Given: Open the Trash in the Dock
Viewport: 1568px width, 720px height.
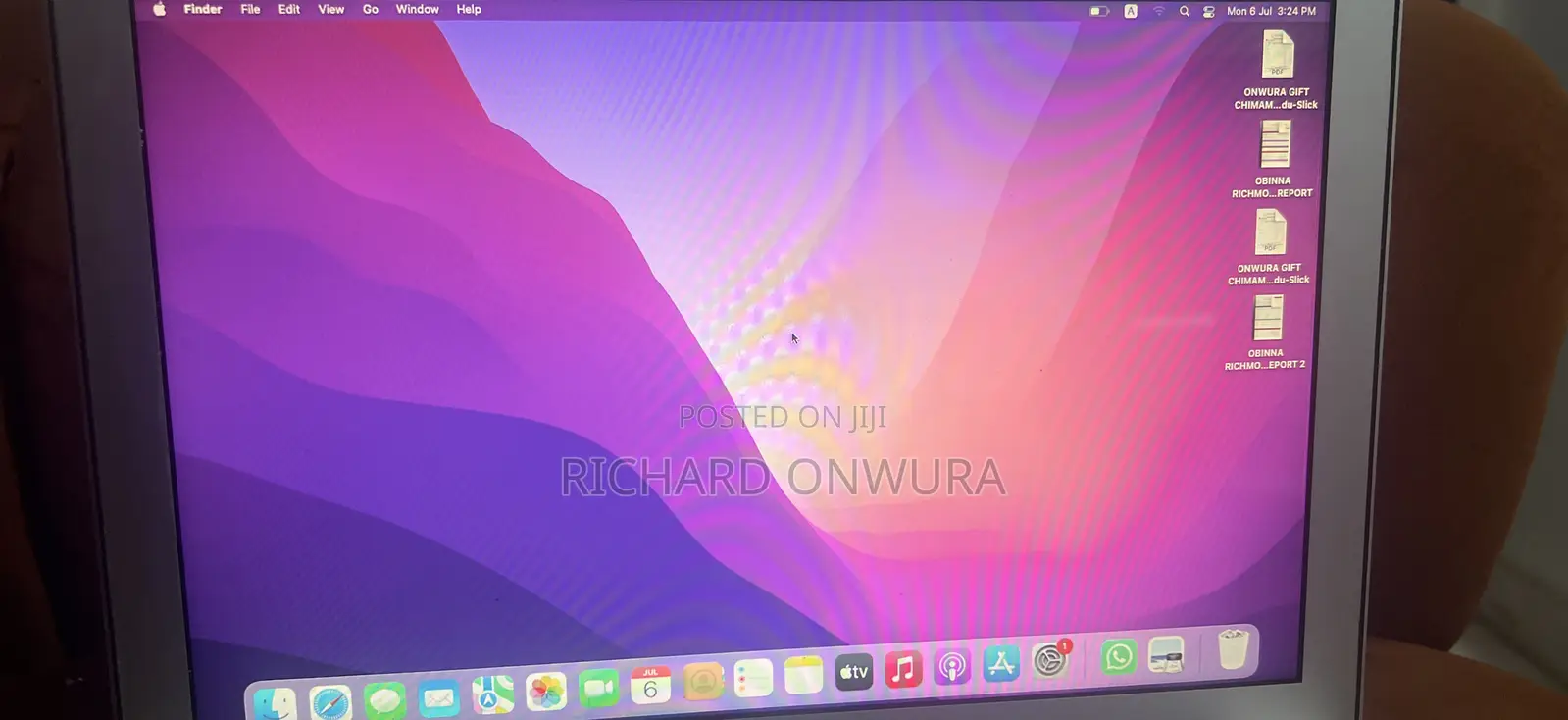Looking at the screenshot, I should 1233,649.
